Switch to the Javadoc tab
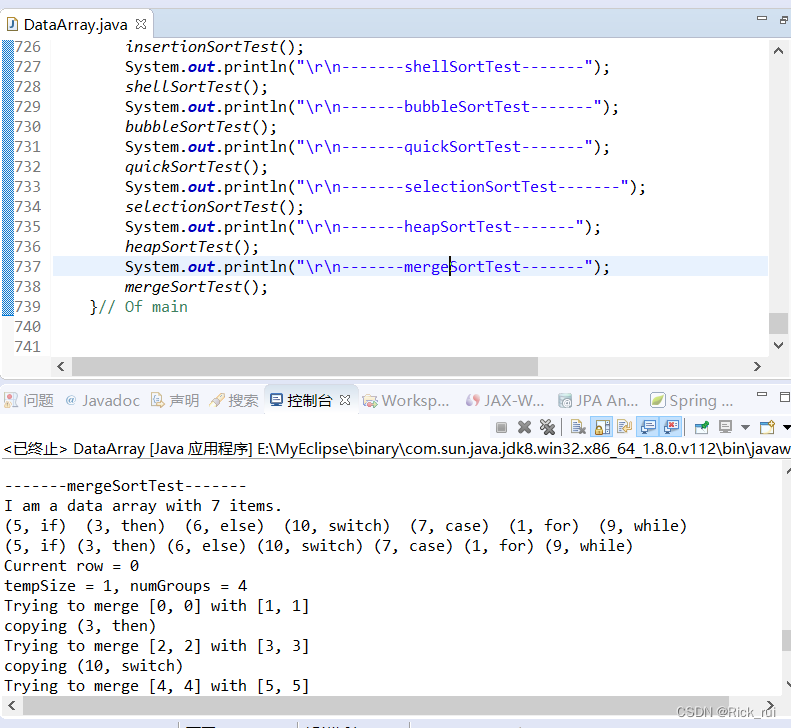Viewport: 791px width, 728px height. coord(103,401)
